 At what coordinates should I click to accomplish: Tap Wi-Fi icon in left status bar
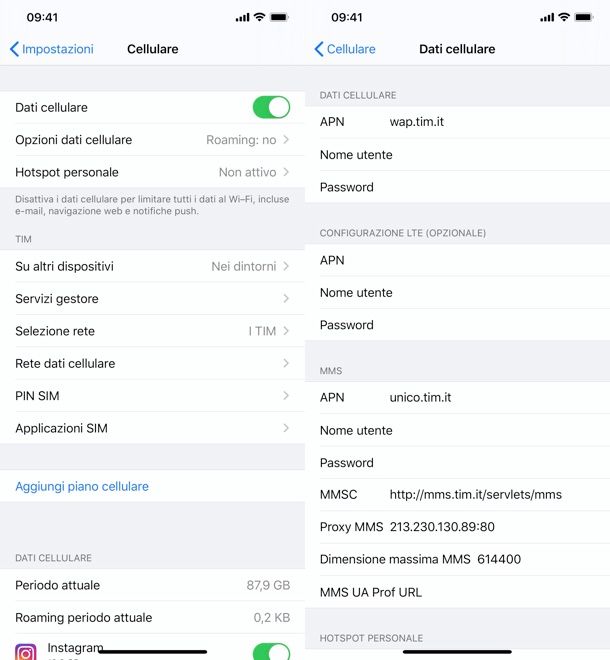tap(260, 17)
